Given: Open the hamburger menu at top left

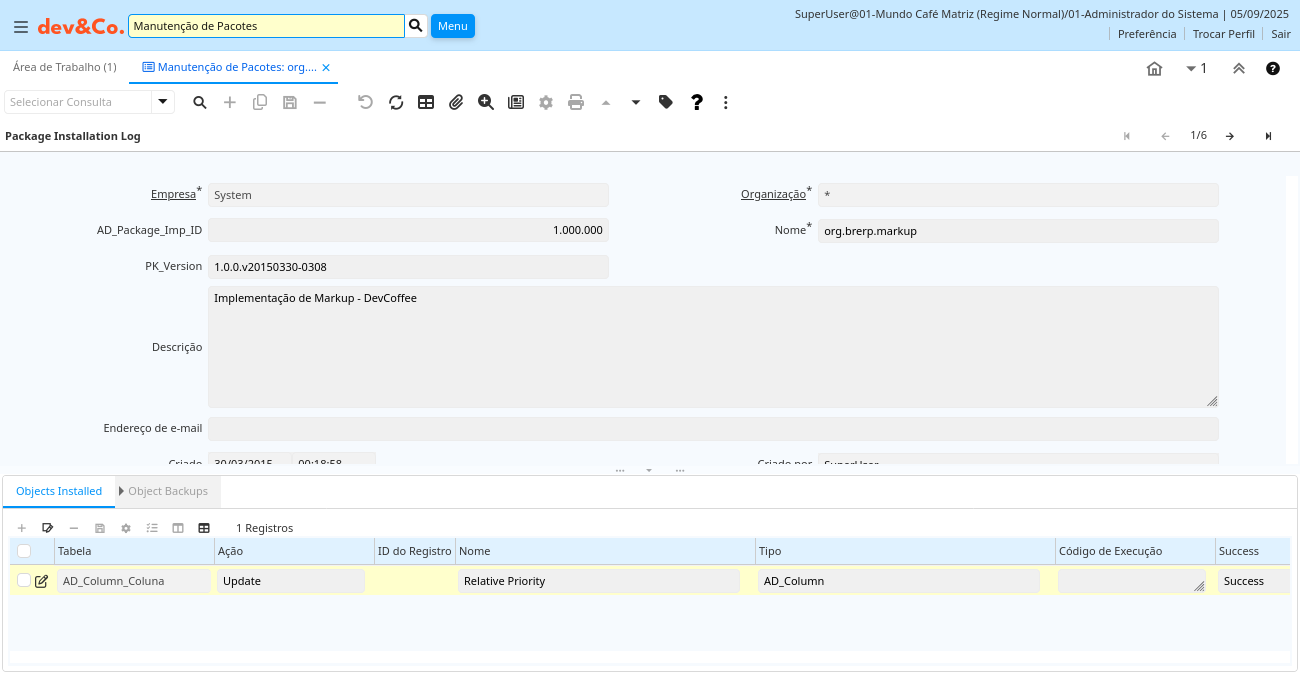Looking at the screenshot, I should (20, 27).
